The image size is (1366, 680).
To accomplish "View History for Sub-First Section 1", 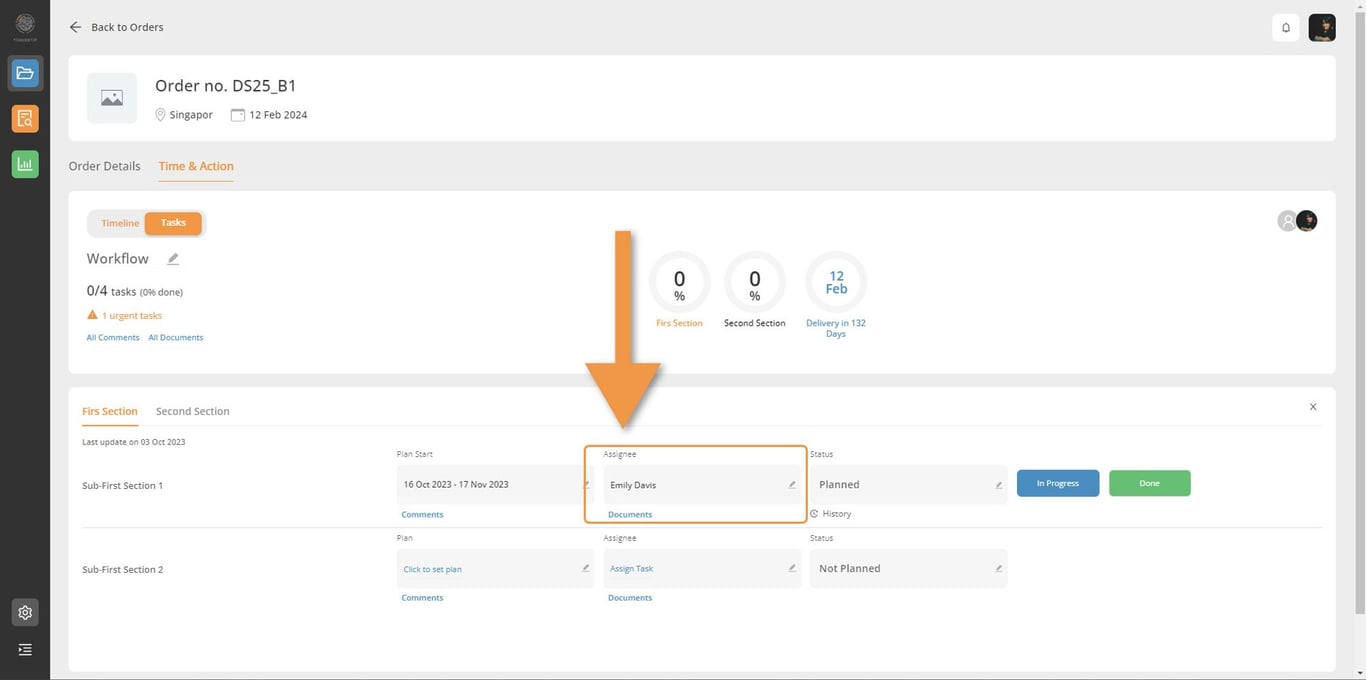I will click(831, 514).
